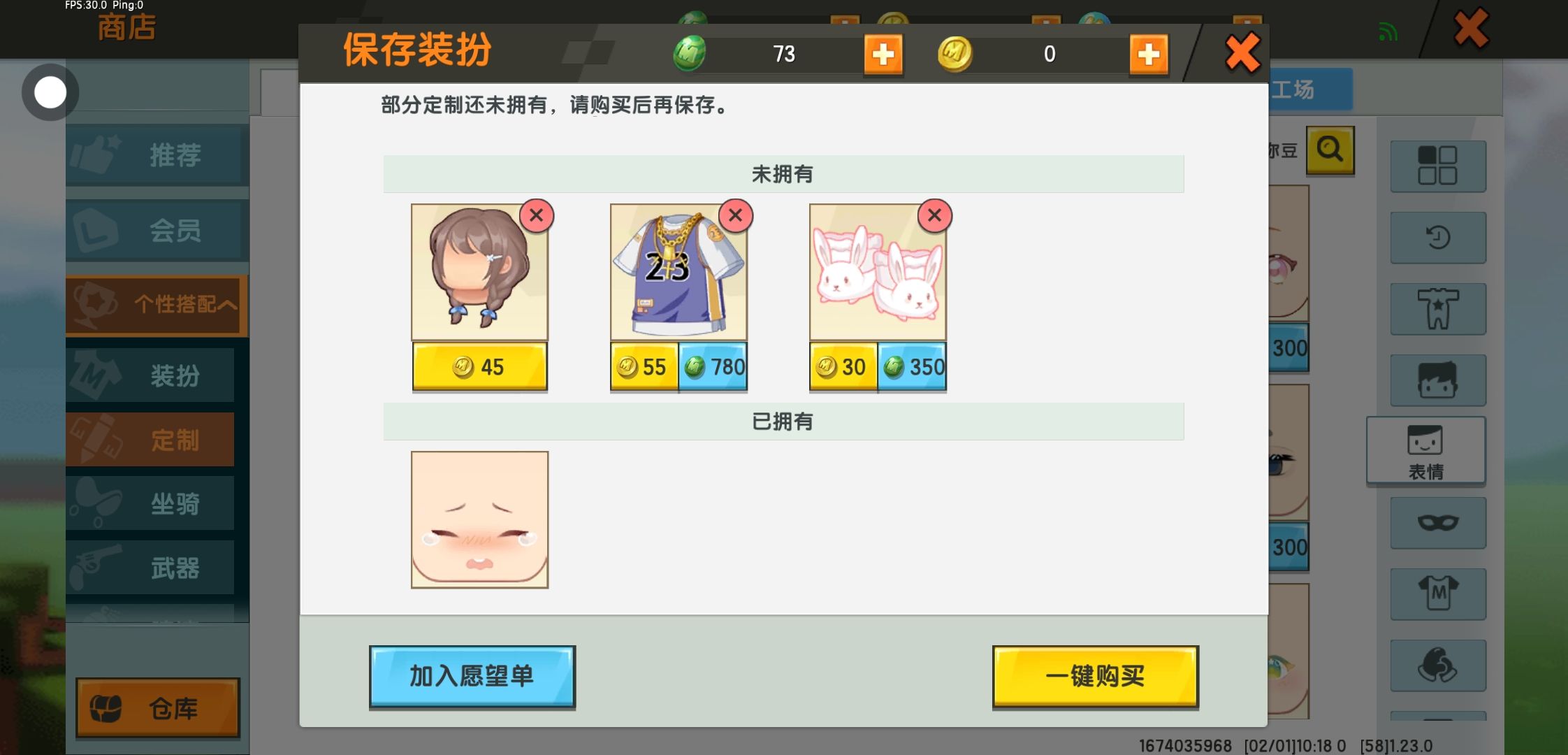This screenshot has width=1568, height=755.
Task: Select the owned crying face thumbnail
Action: 479,519
